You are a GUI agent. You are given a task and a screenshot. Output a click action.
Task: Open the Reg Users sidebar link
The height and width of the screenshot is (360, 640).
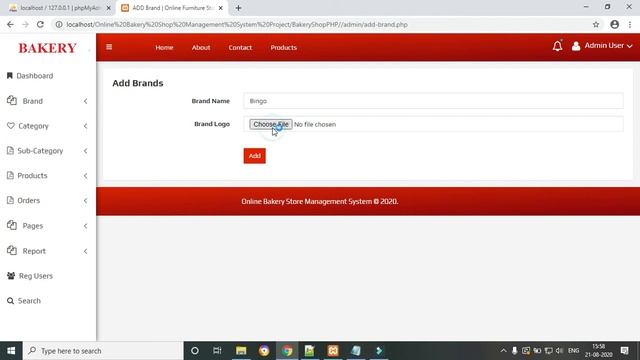(36, 276)
